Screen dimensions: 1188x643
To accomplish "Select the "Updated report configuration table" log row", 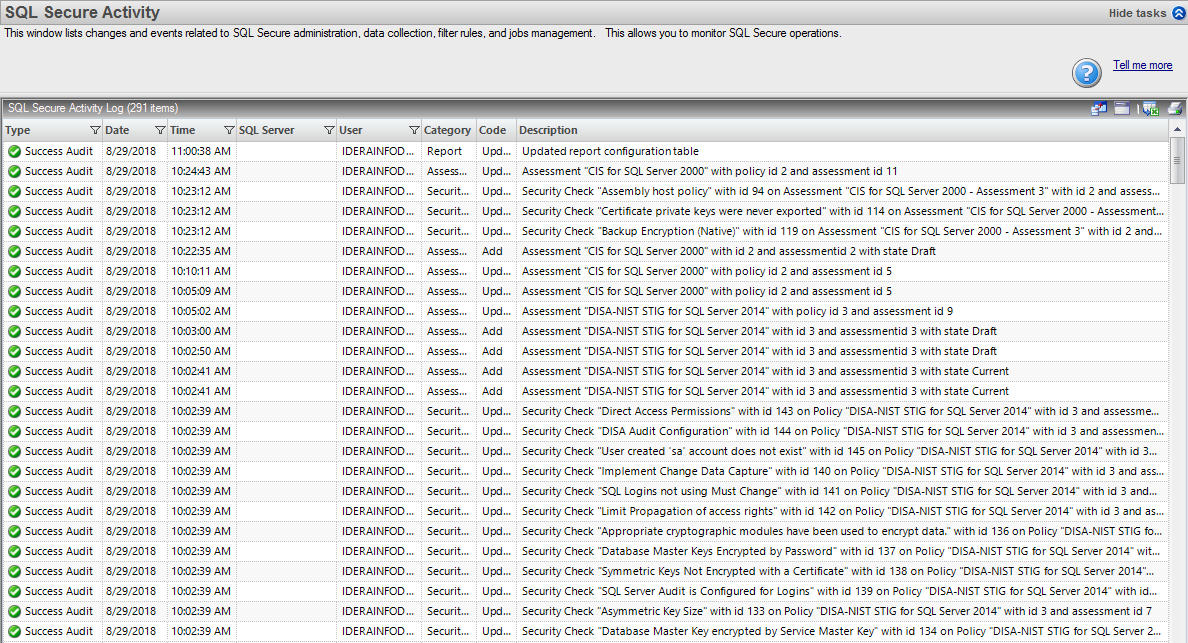I will click(x=610, y=151).
